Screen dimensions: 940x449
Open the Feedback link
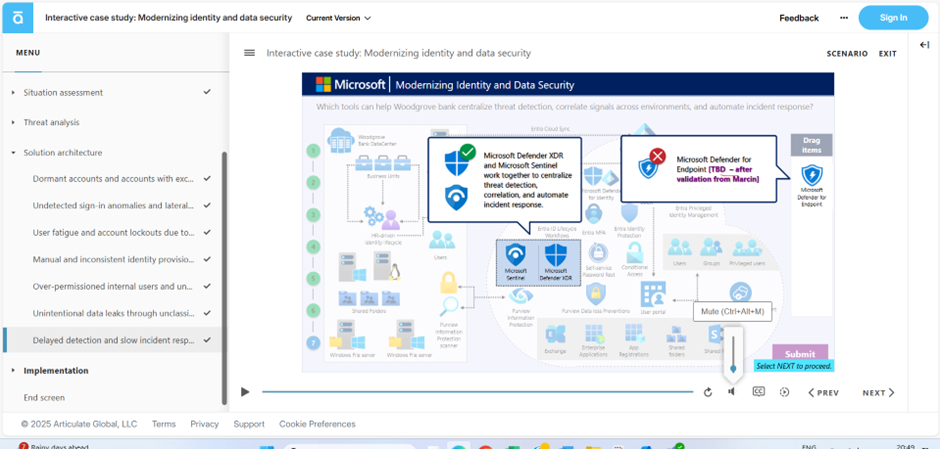point(799,18)
